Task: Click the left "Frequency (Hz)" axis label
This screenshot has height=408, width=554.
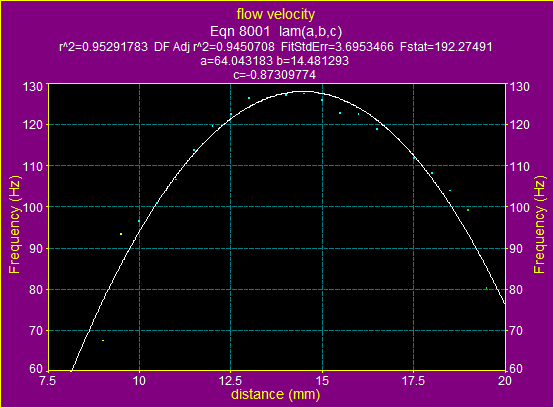Action: coord(15,225)
